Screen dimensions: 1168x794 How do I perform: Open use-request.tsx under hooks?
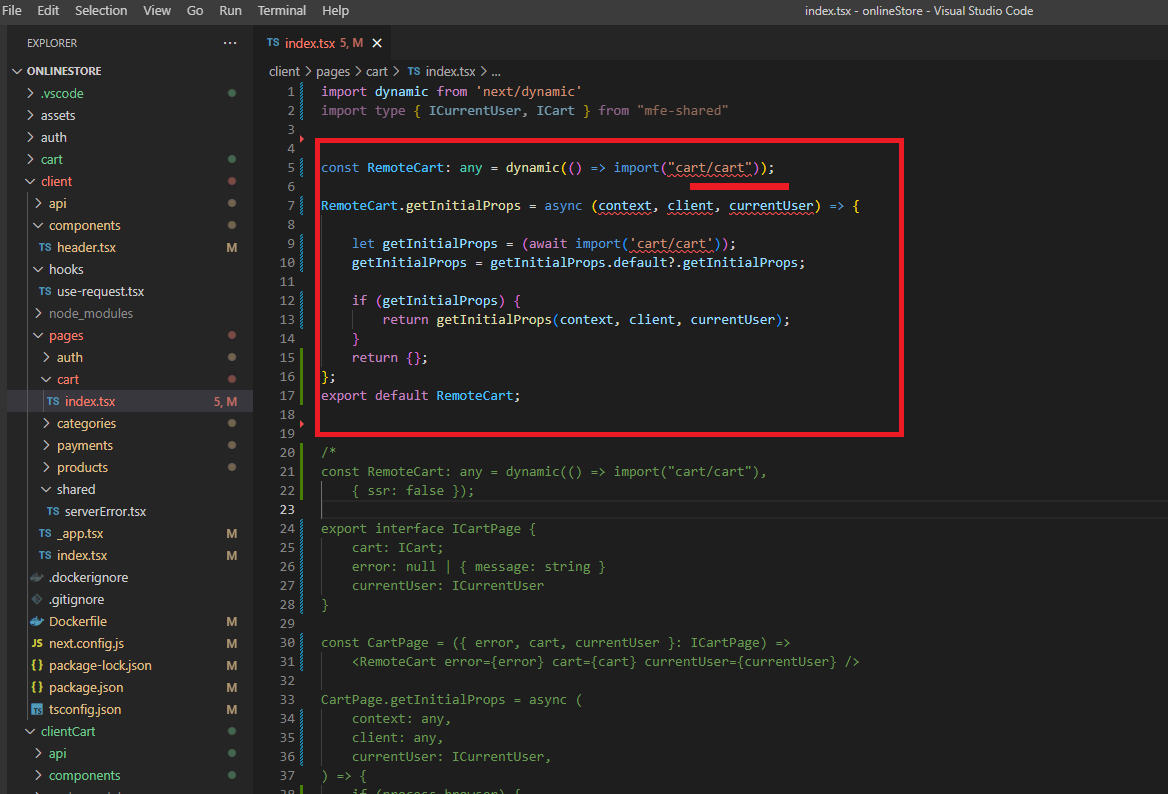coord(100,291)
